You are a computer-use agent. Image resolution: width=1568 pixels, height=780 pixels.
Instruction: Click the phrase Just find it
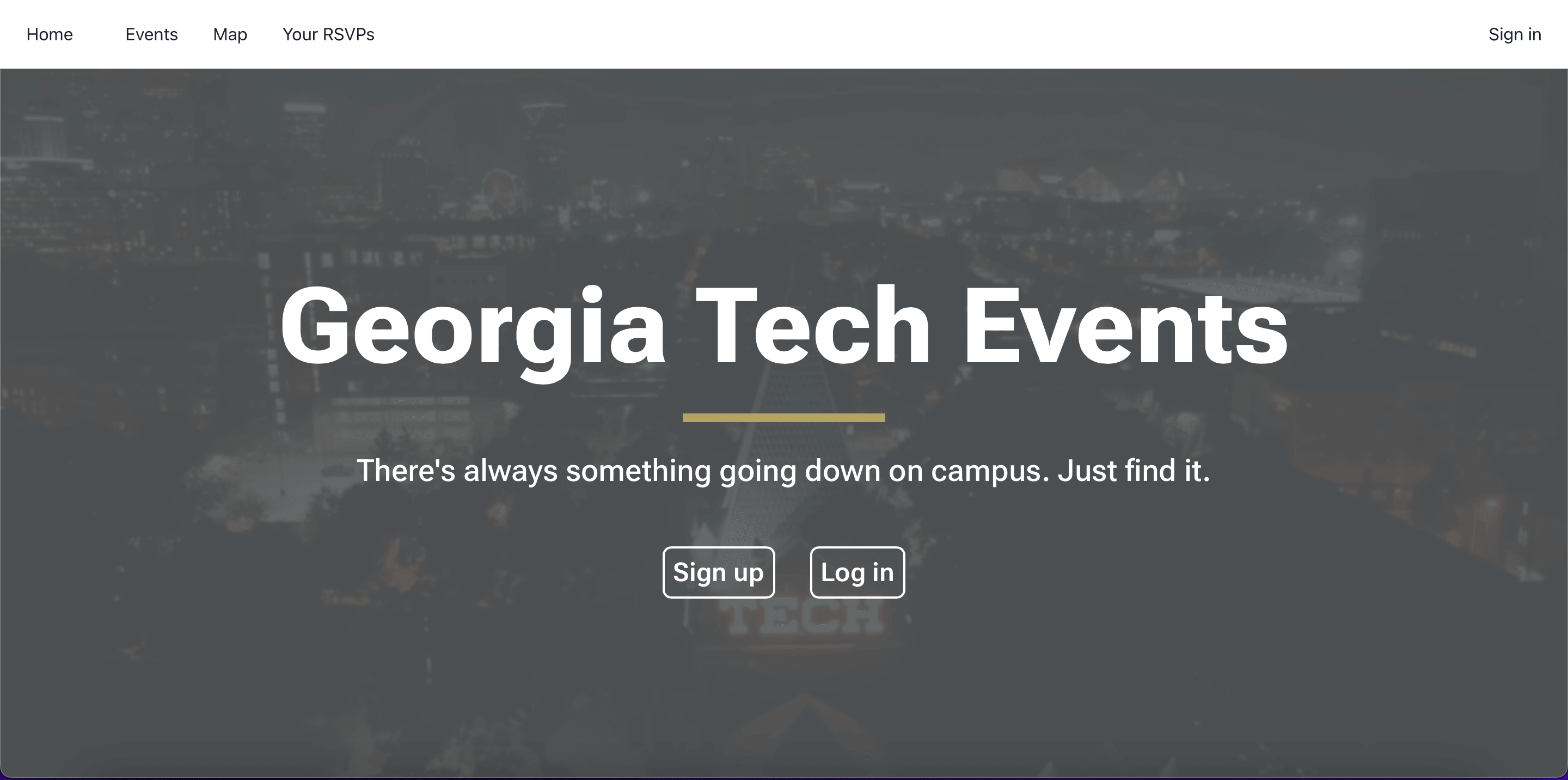click(x=1134, y=471)
